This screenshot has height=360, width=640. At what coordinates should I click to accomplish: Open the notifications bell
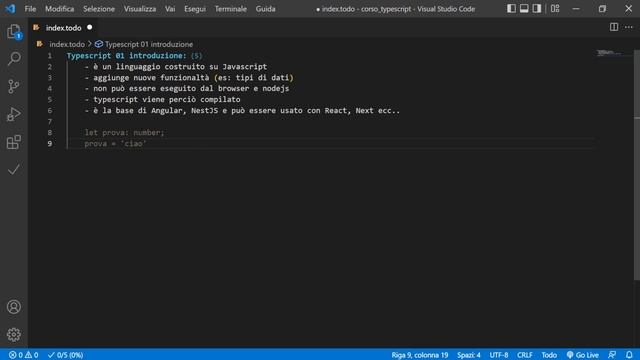point(629,355)
